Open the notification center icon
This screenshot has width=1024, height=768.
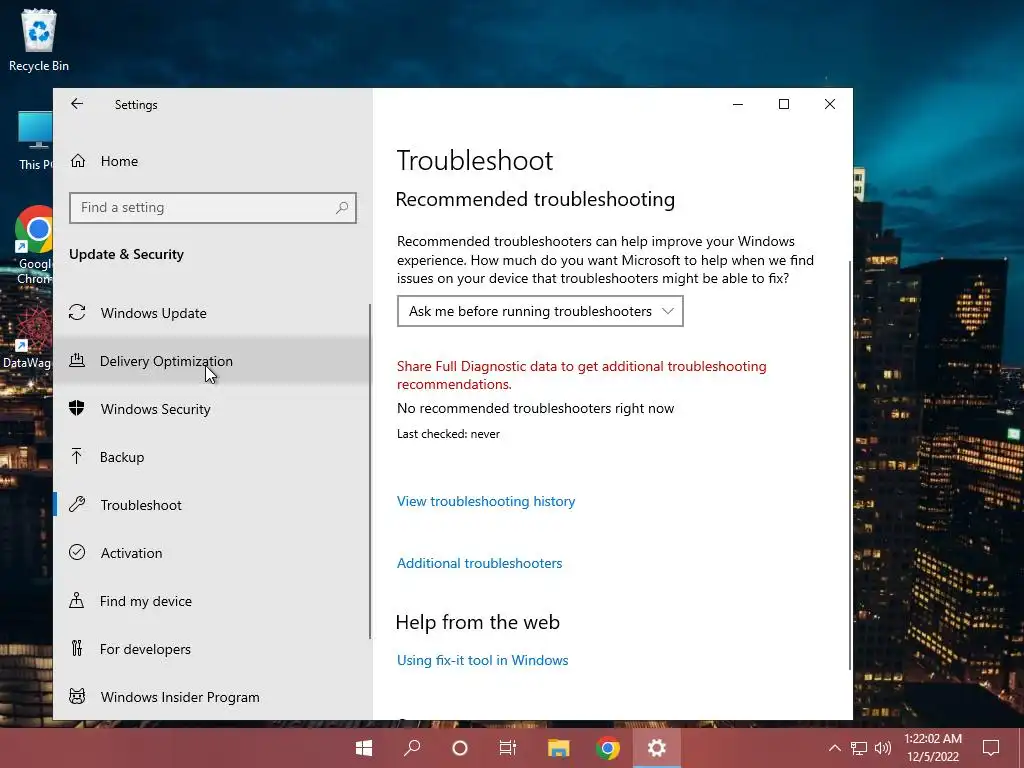click(991, 748)
